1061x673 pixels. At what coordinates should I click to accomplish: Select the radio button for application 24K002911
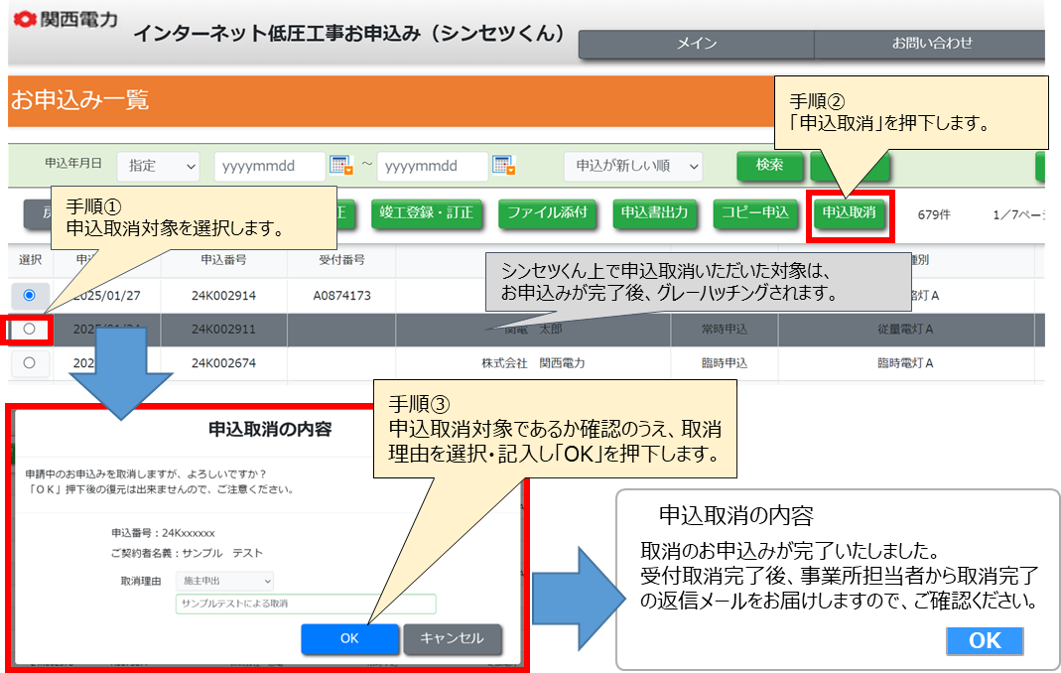pos(29,329)
